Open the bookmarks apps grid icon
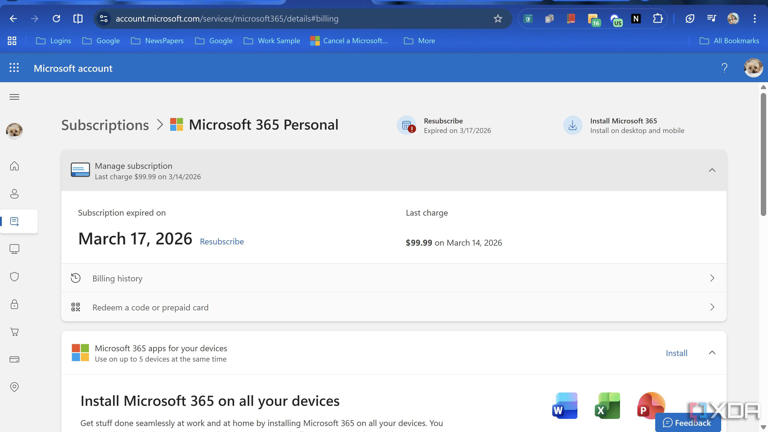 (x=12, y=41)
